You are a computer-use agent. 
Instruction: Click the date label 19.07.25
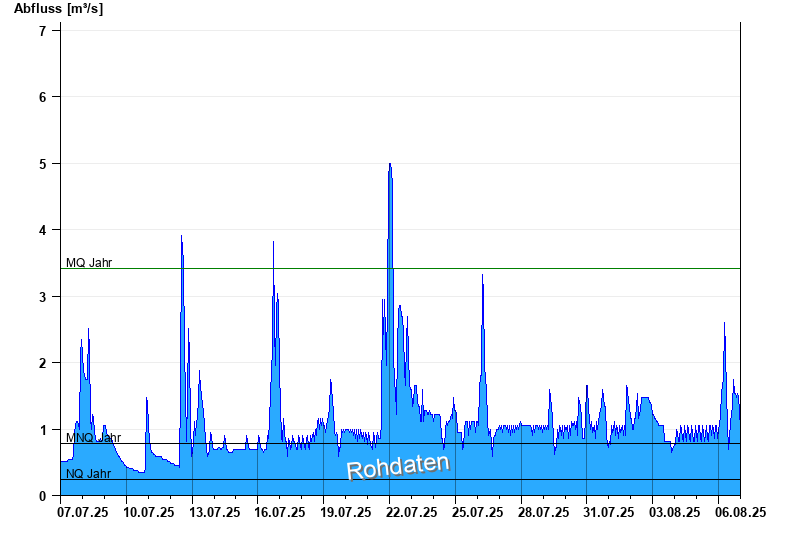click(x=346, y=512)
